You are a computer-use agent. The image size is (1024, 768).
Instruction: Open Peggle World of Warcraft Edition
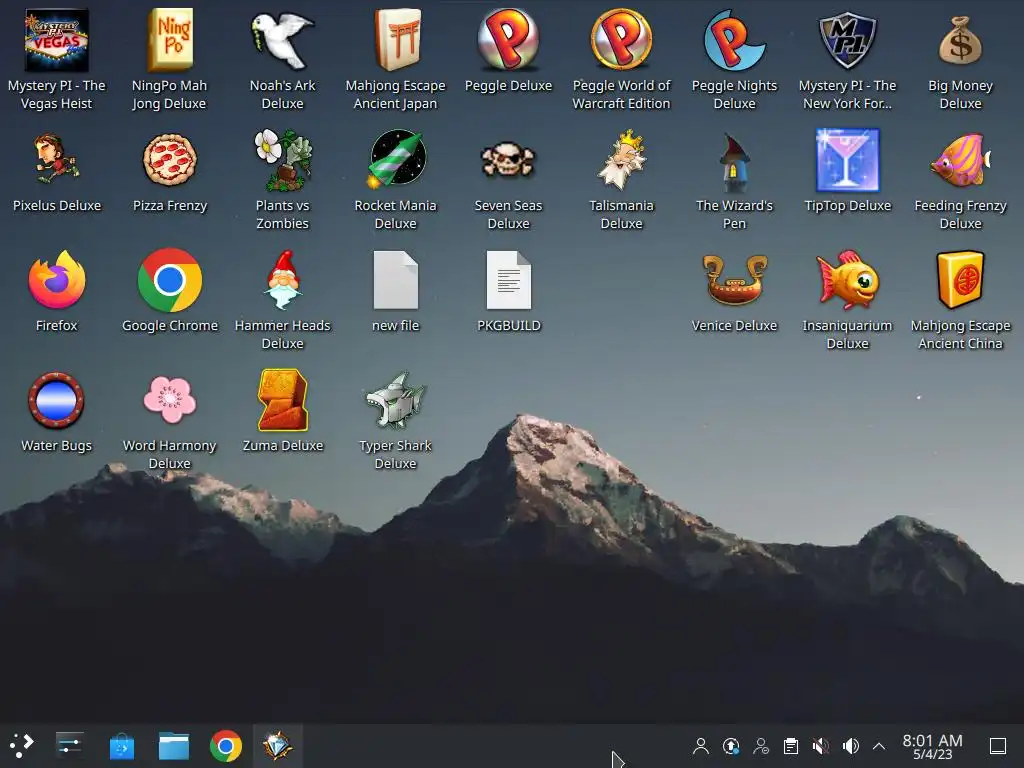[x=621, y=40]
